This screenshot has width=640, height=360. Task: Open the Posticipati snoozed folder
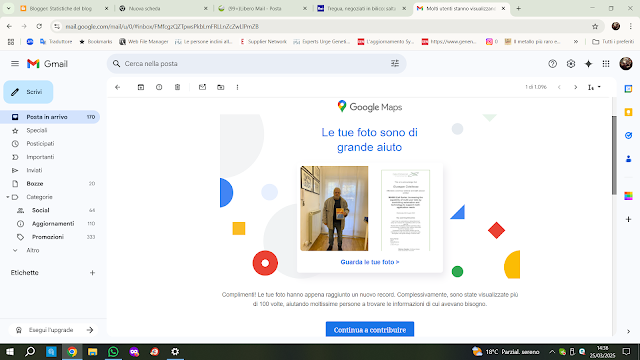(40, 144)
